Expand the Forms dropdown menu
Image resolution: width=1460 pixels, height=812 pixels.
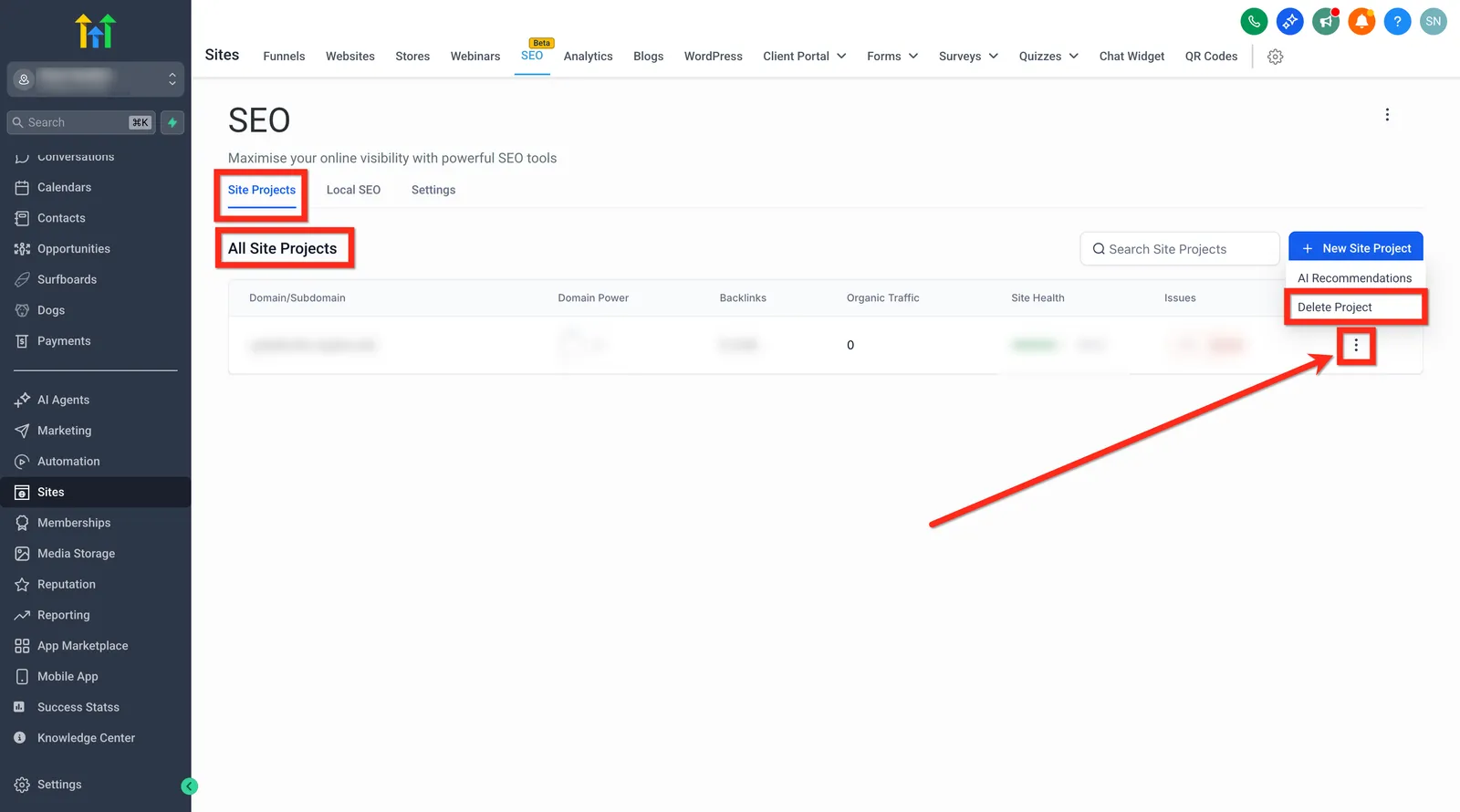tap(892, 57)
